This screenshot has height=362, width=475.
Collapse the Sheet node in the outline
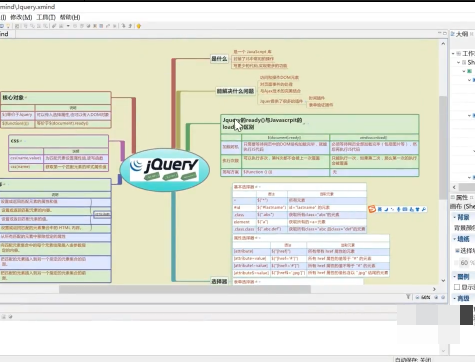pos(459,62)
